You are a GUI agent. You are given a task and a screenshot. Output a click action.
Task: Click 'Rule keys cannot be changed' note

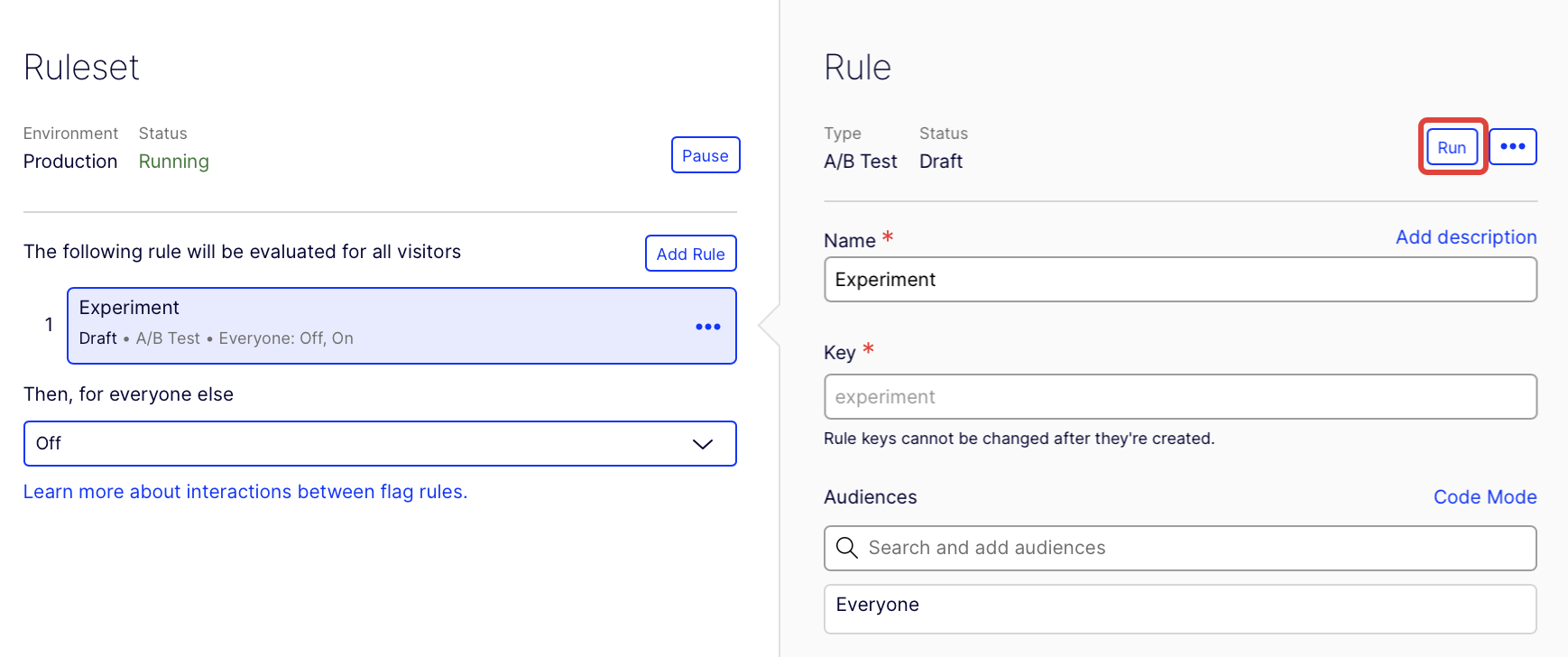1019,439
